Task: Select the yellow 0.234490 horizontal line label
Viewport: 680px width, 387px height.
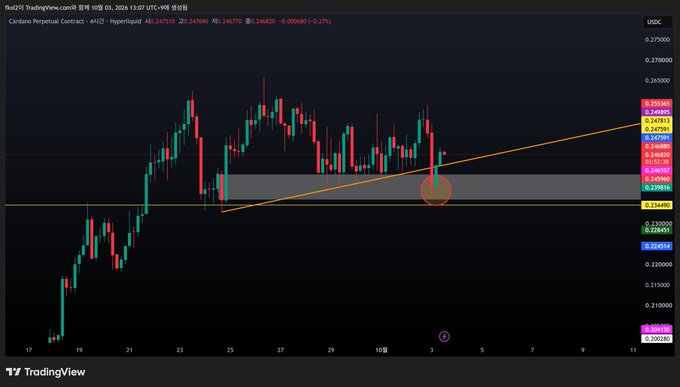Action: [657, 205]
